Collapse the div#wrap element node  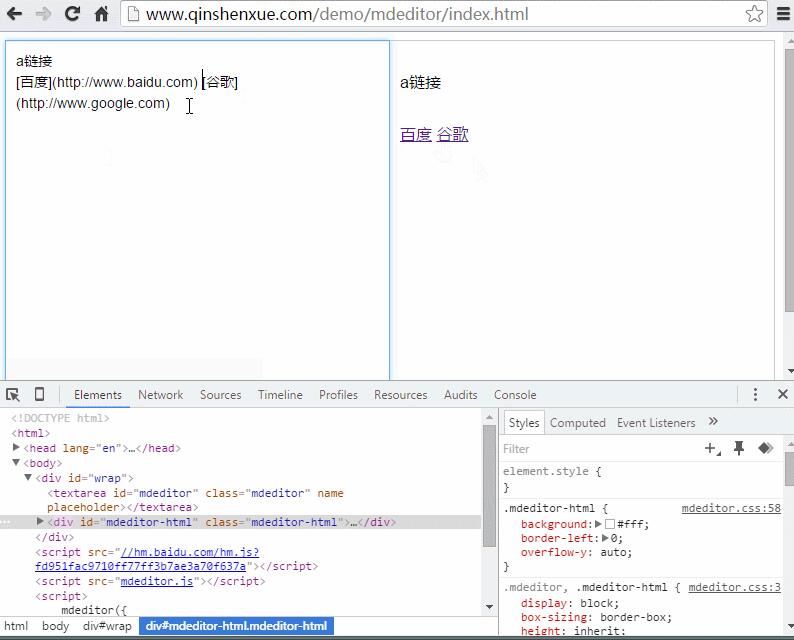pos(28,478)
